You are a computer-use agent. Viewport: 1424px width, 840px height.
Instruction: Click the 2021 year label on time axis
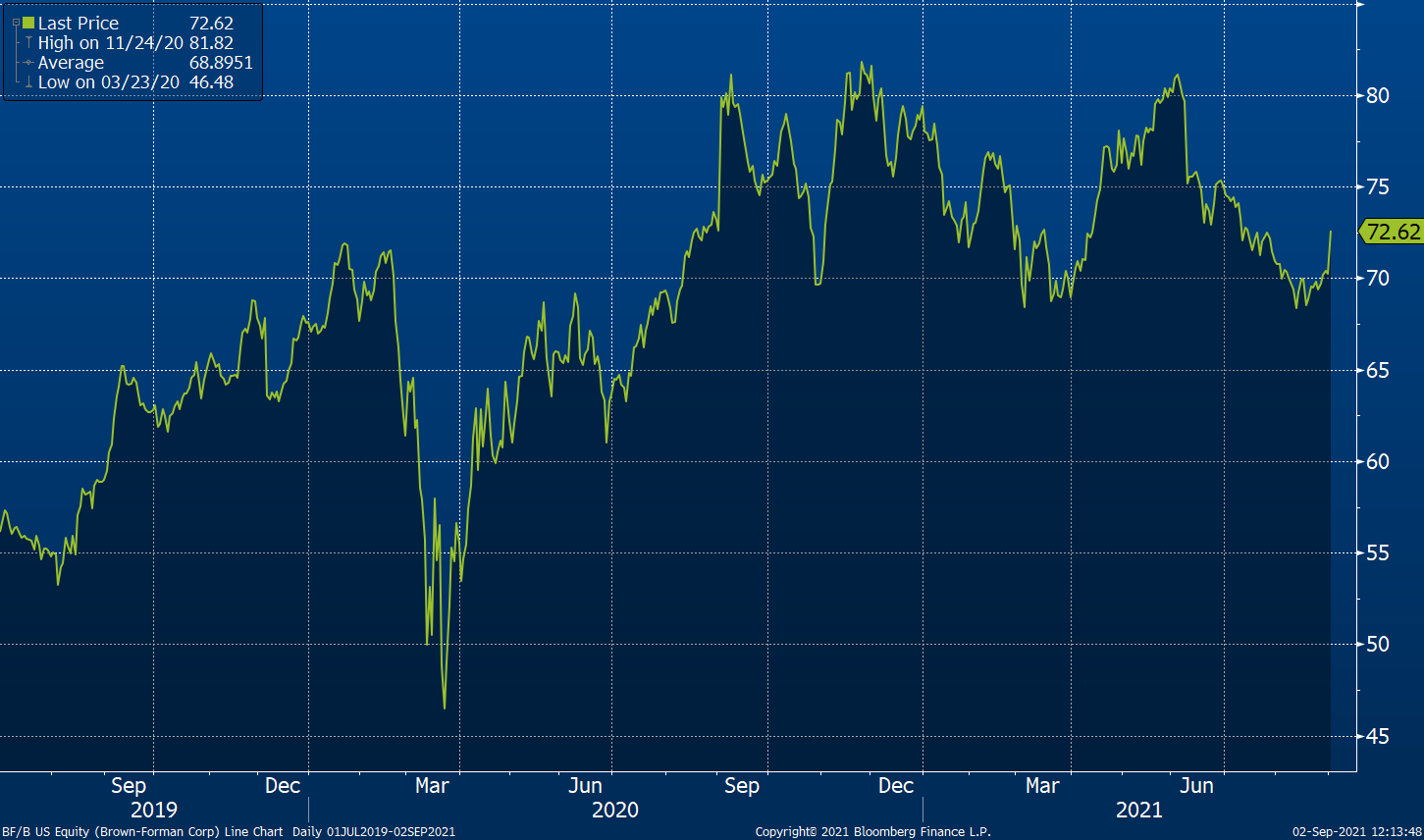pos(1139,810)
